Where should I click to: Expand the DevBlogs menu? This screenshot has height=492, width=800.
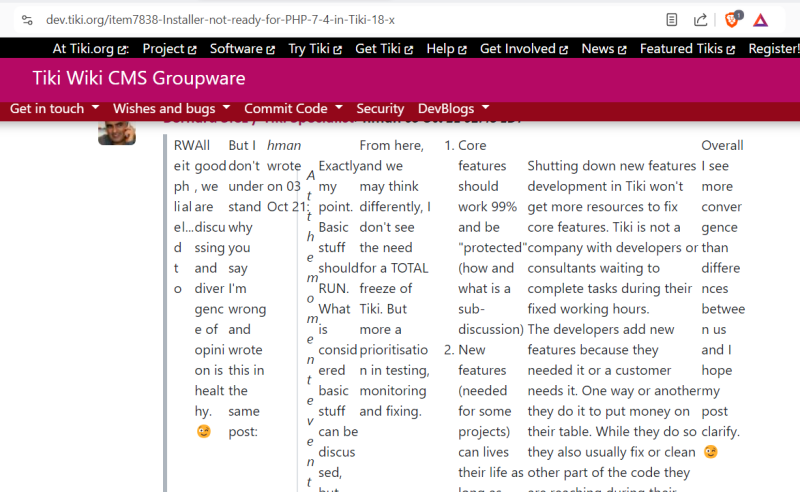tap(454, 109)
